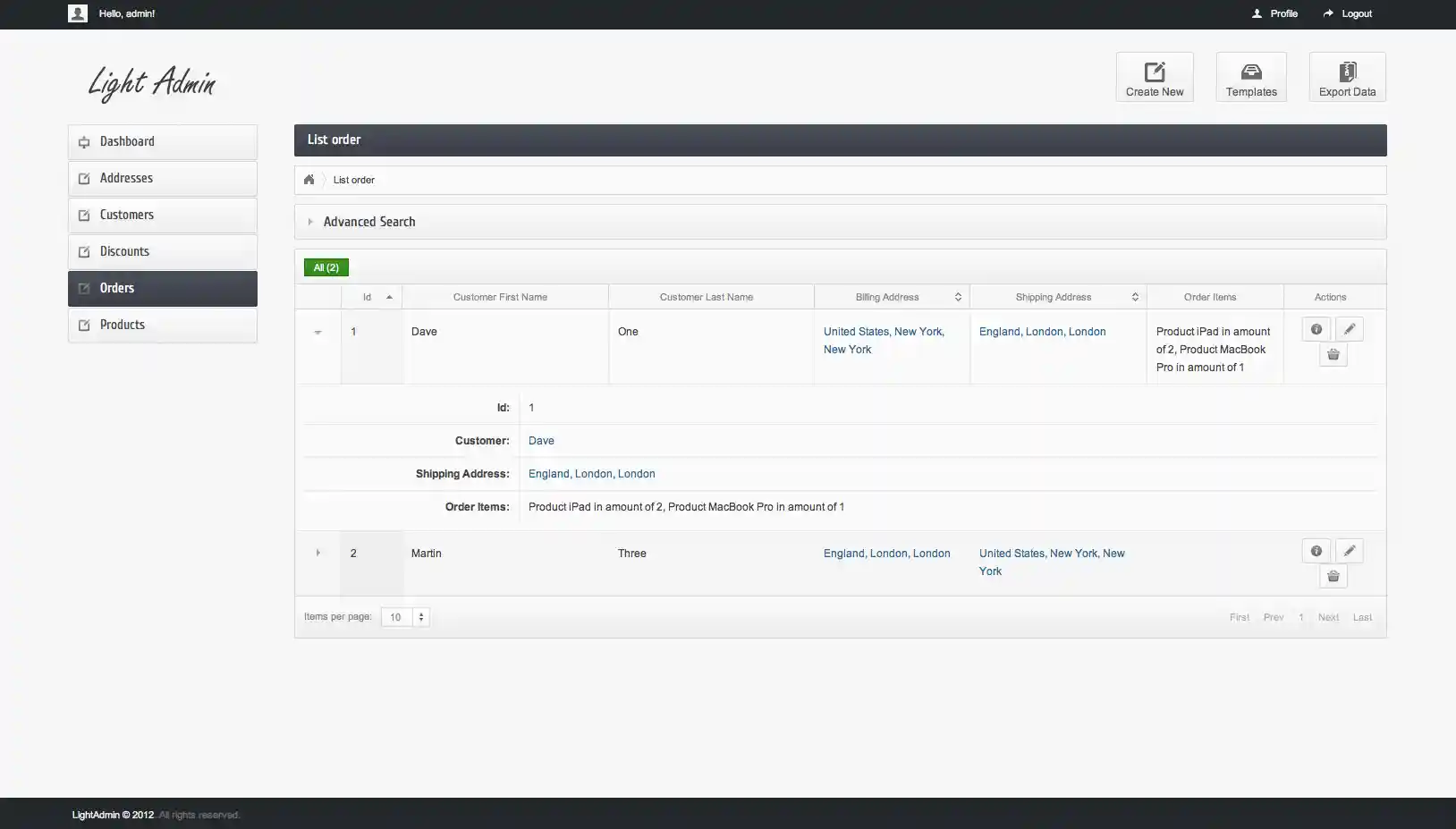Viewport: 1456px width, 829px height.
Task: Collapse the details of order row 1
Action: (317, 332)
